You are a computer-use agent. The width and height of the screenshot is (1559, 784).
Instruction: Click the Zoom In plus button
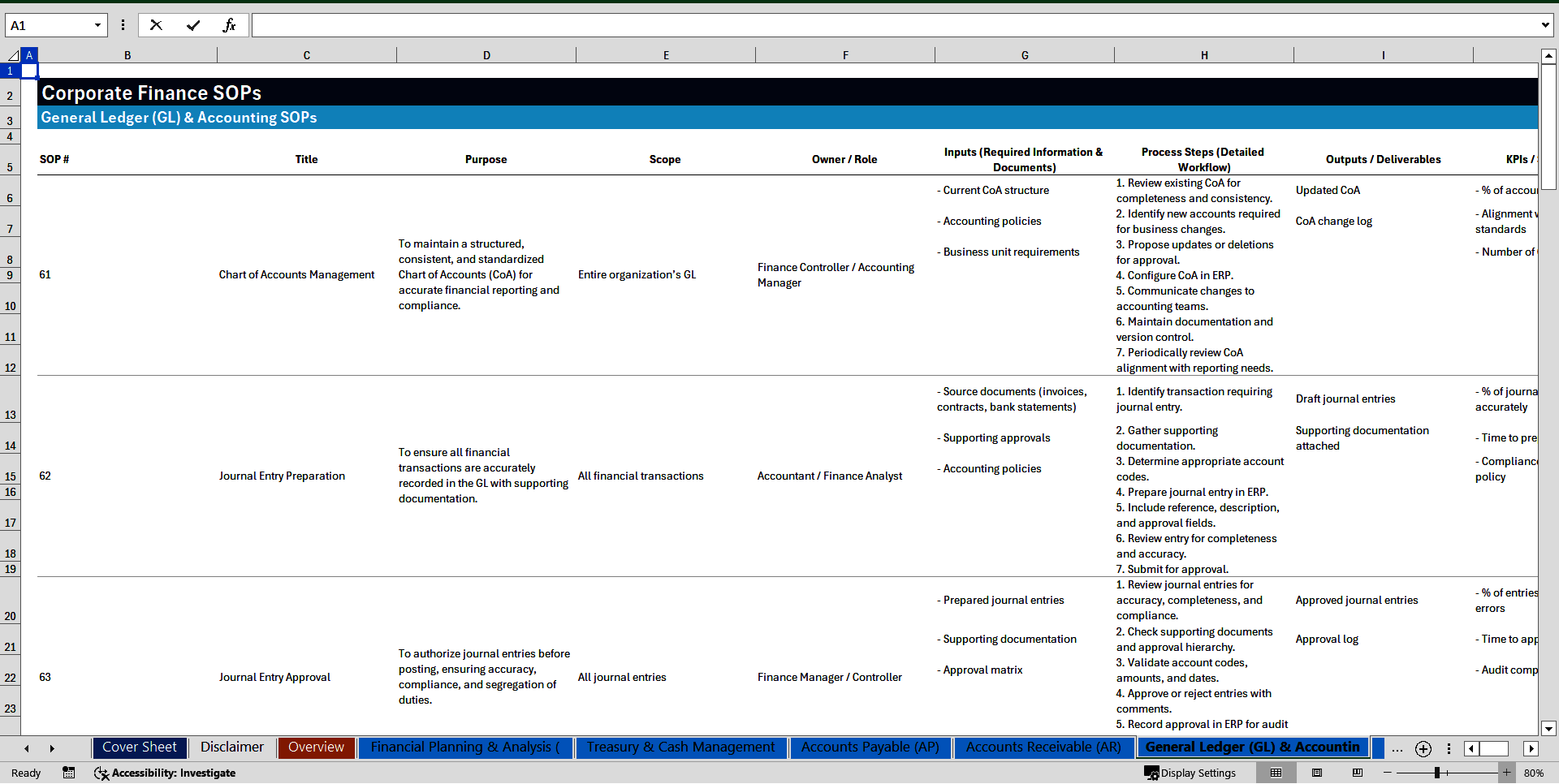(1506, 773)
